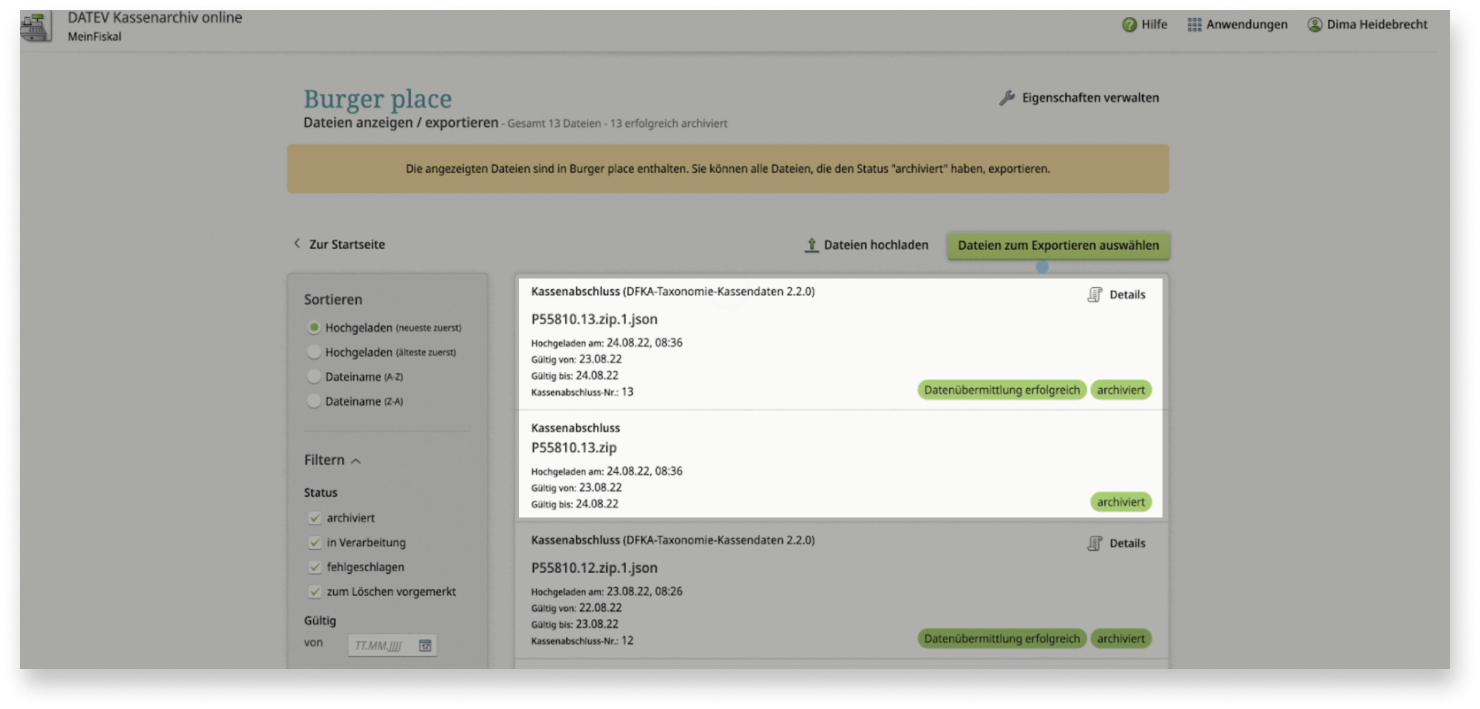Click the upload arrow icon by Dateien hochladen
The height and width of the screenshot is (709, 1480).
tap(812, 245)
